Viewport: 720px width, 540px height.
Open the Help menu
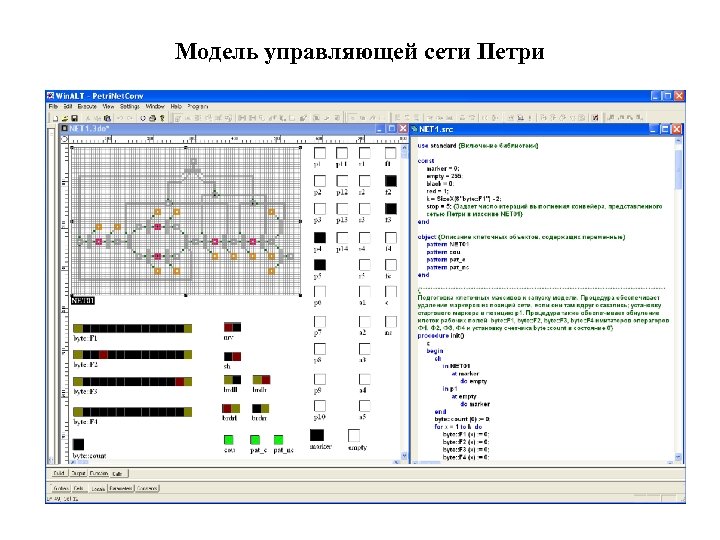point(176,107)
